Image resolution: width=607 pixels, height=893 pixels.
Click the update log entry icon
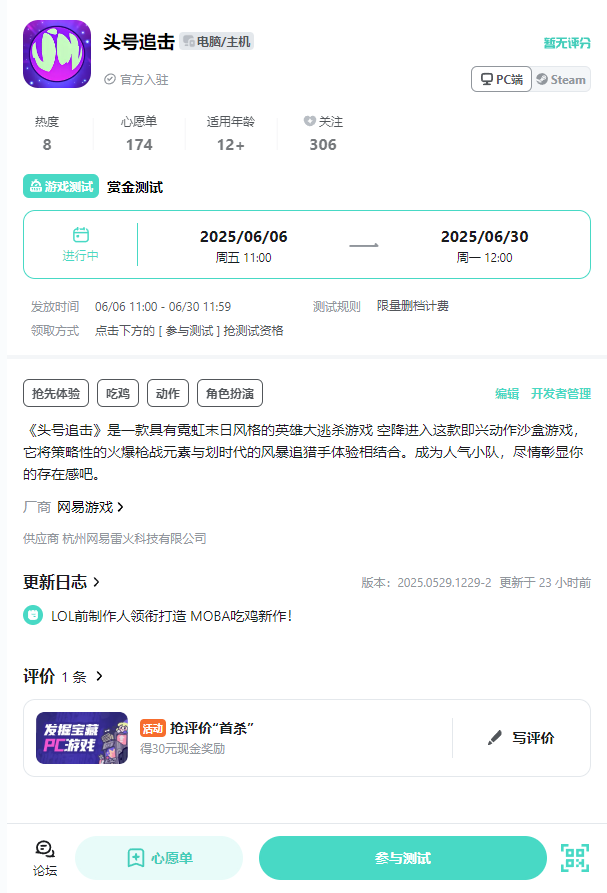pyautogui.click(x=33, y=615)
